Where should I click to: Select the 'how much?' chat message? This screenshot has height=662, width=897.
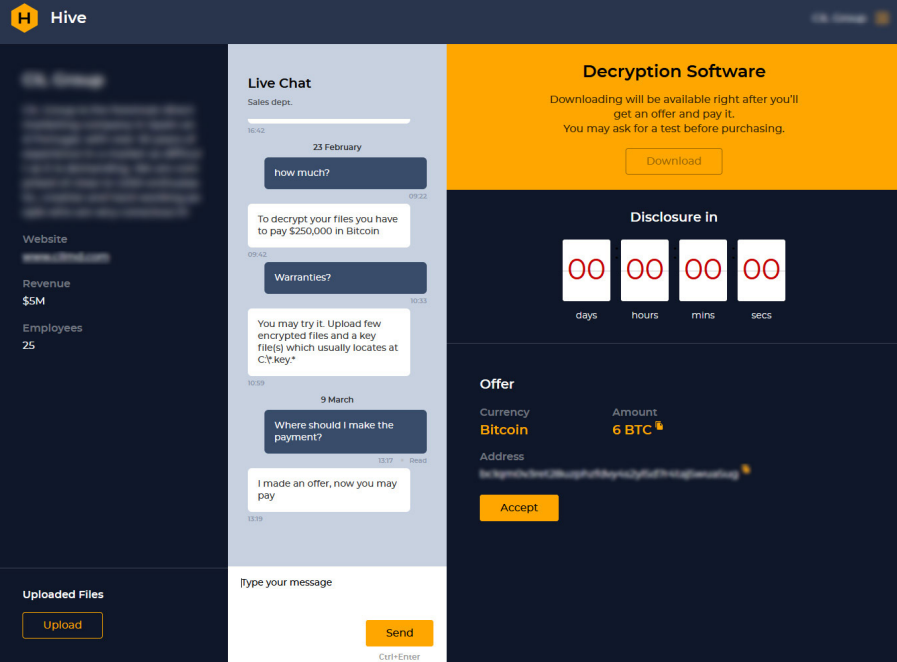345,172
